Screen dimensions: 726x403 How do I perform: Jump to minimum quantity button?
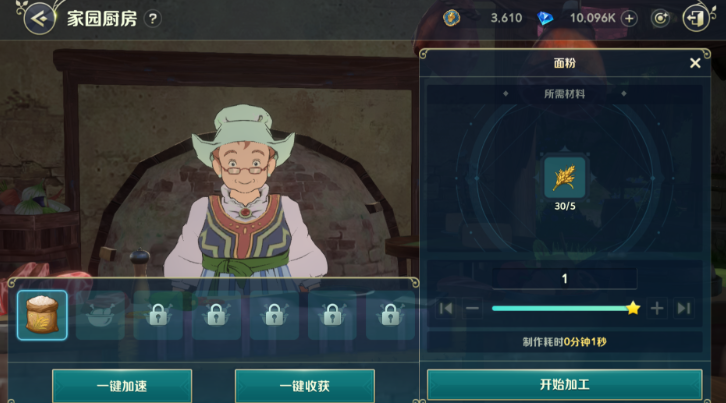click(446, 309)
